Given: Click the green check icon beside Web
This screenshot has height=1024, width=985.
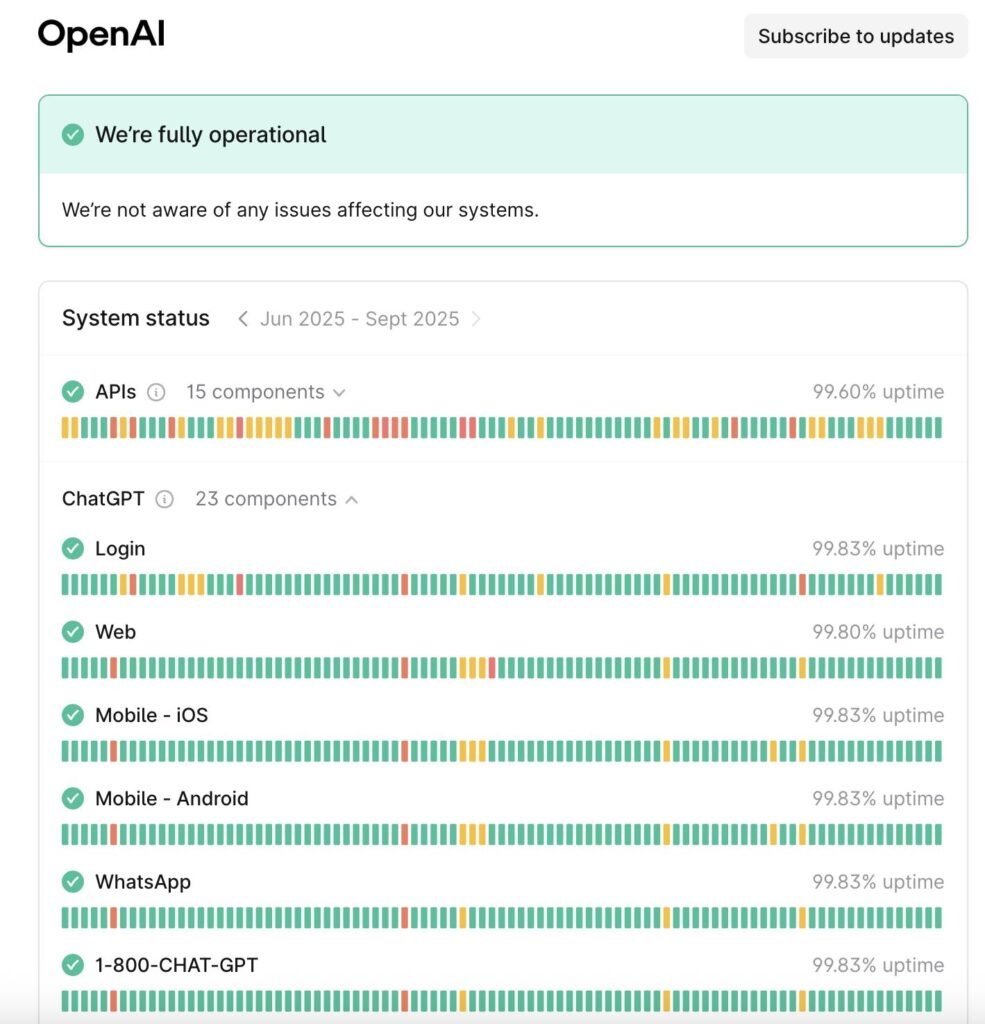Looking at the screenshot, I should tap(73, 632).
